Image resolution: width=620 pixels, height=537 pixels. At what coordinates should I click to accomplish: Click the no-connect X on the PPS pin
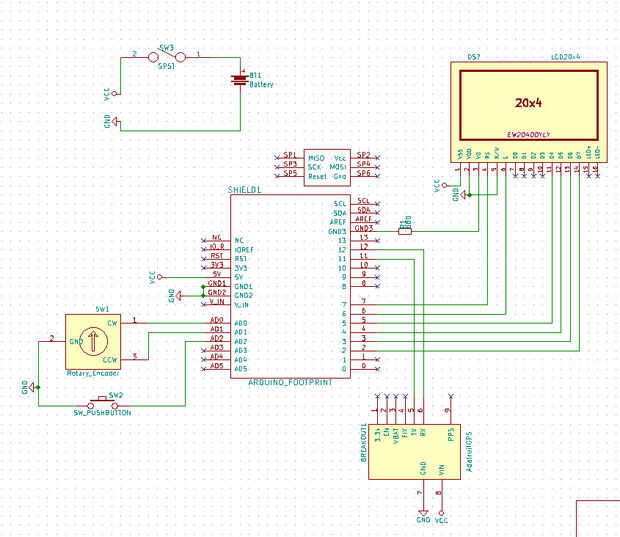click(x=450, y=396)
